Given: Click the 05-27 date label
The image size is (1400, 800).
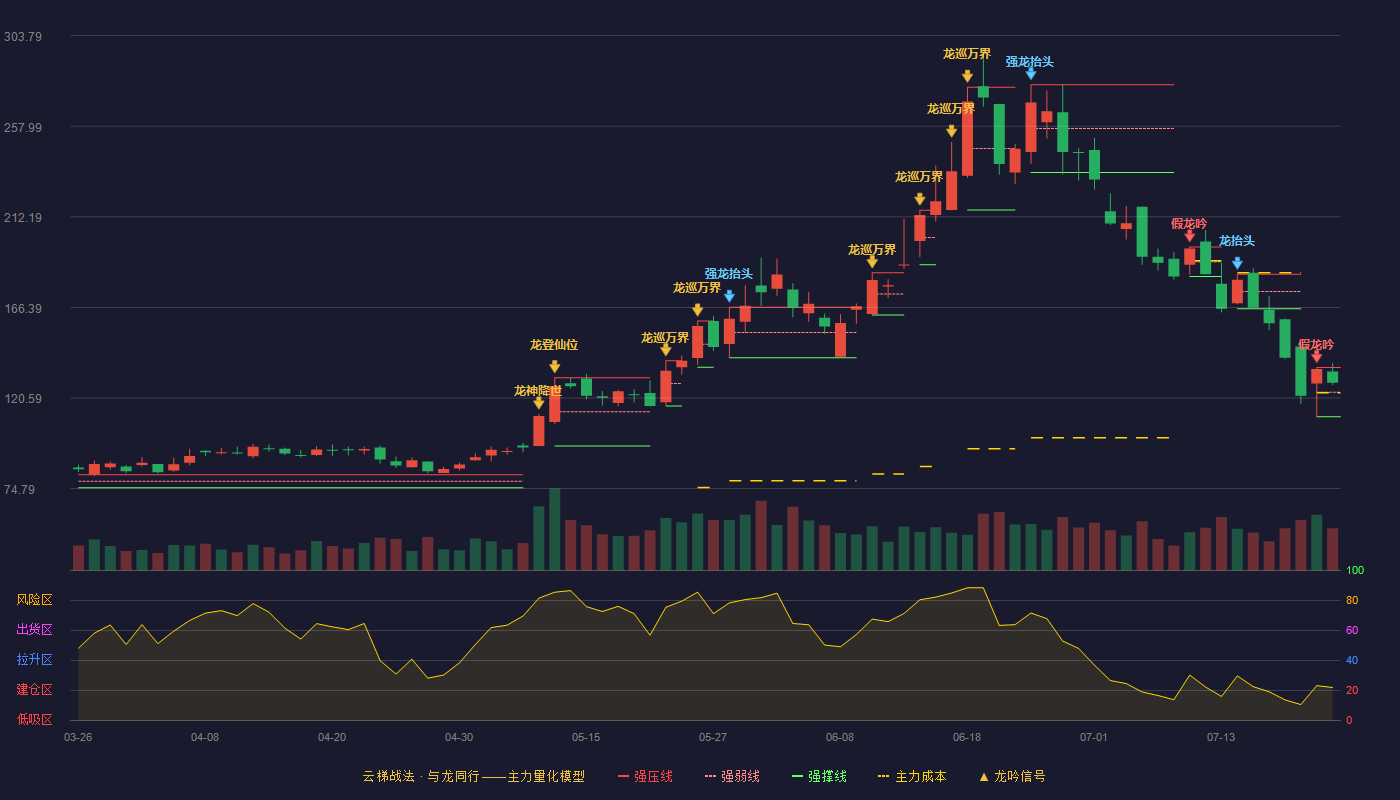Looking at the screenshot, I should [713, 737].
